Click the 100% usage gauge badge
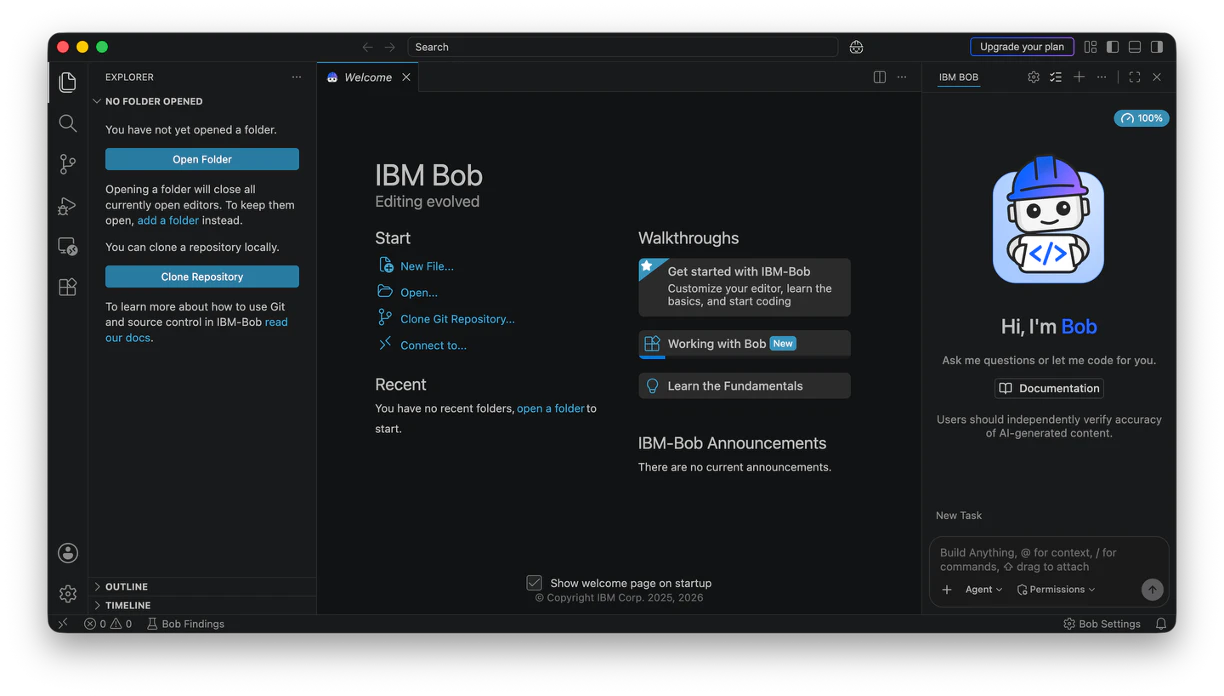1224x696 pixels. [x=1141, y=118]
